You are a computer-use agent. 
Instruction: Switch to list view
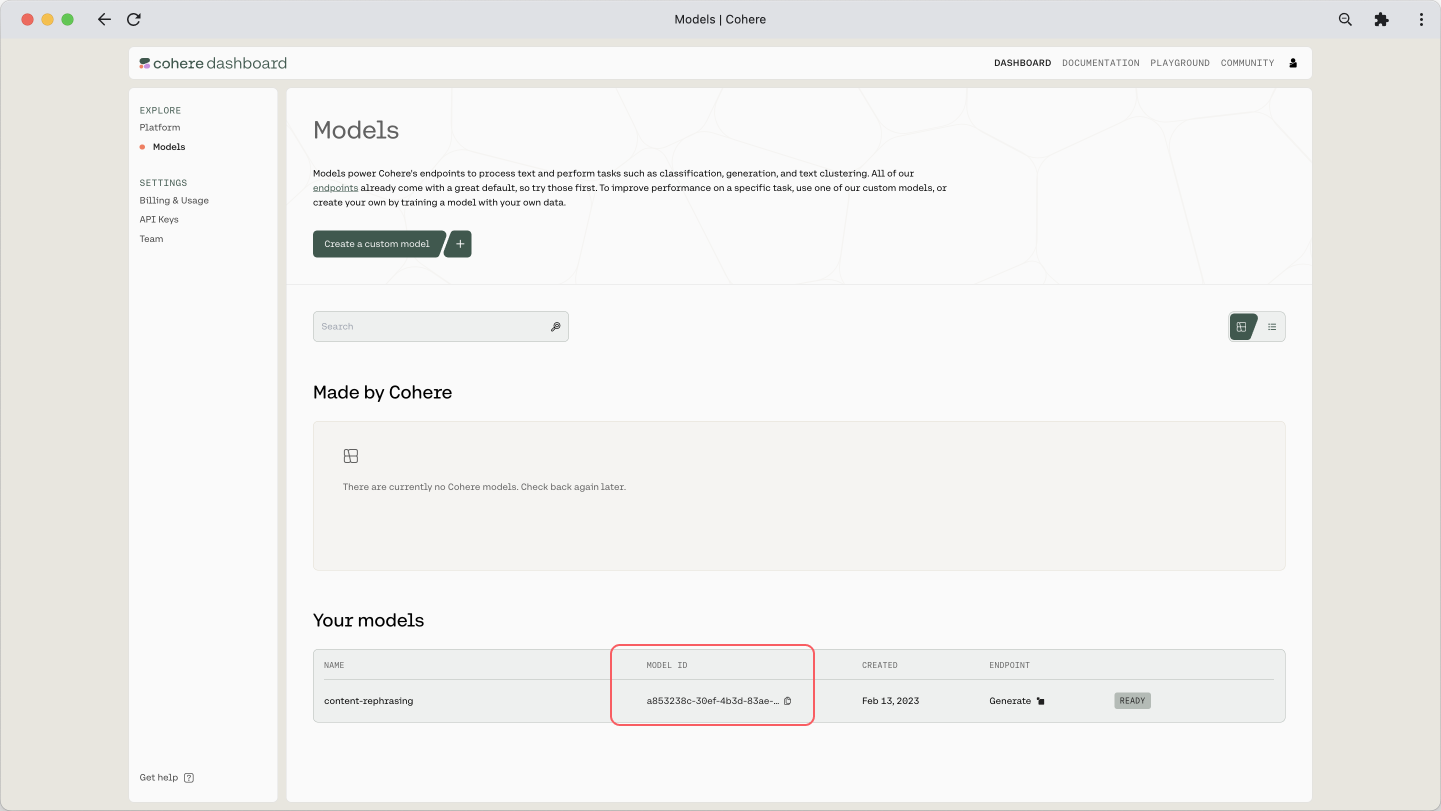coord(1272,327)
